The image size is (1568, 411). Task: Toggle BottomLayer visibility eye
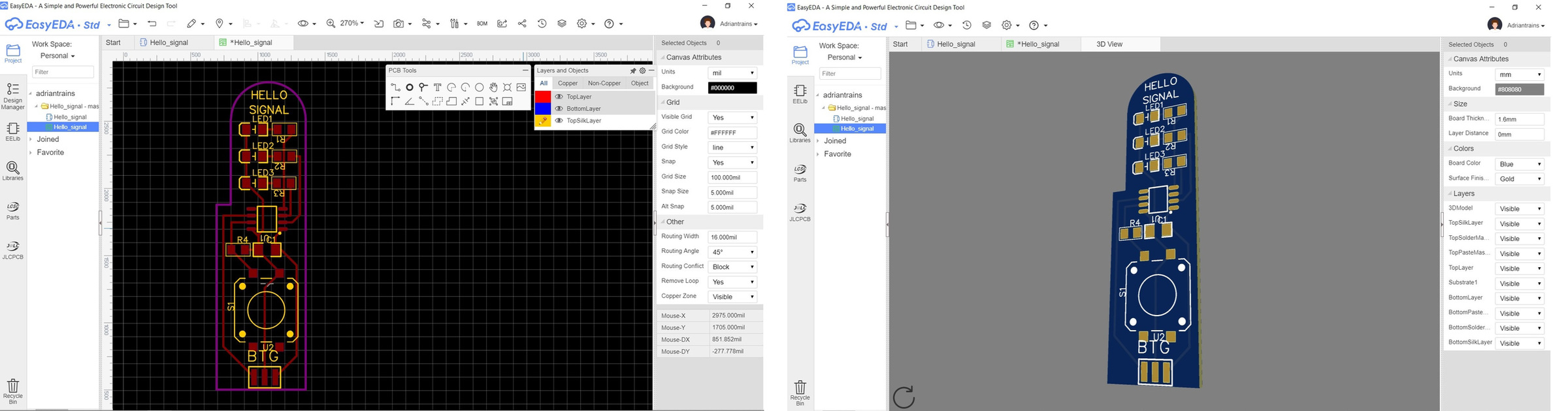pos(559,108)
